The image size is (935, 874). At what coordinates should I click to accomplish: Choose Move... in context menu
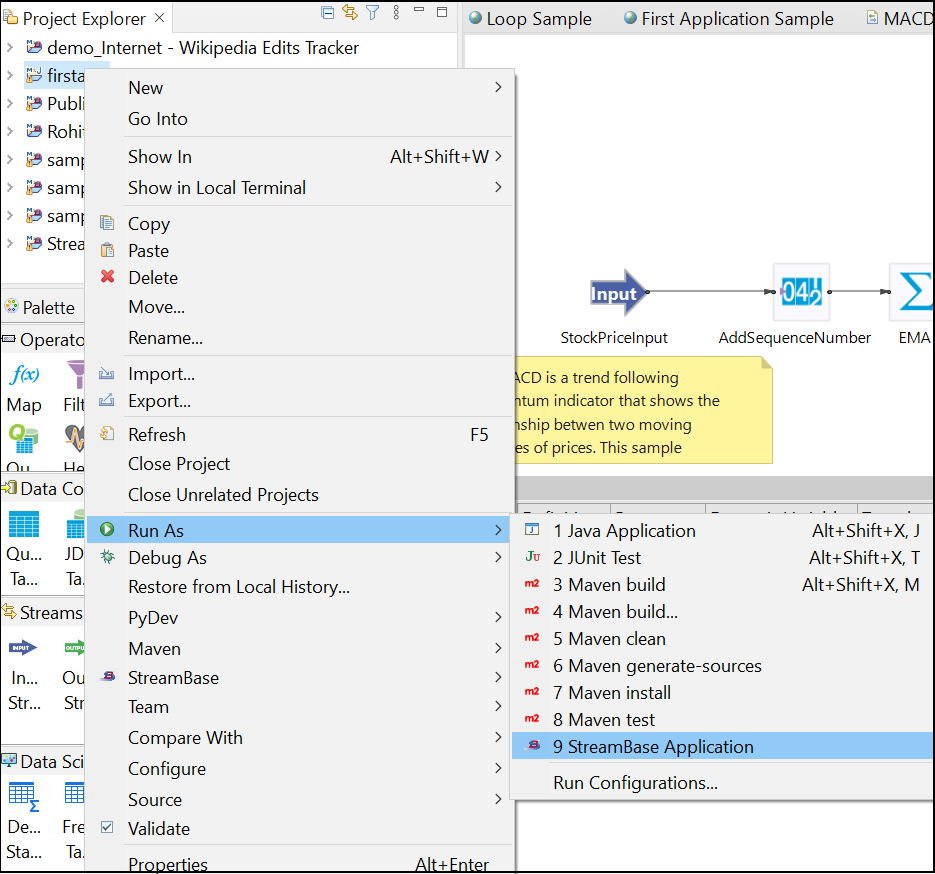click(300, 307)
